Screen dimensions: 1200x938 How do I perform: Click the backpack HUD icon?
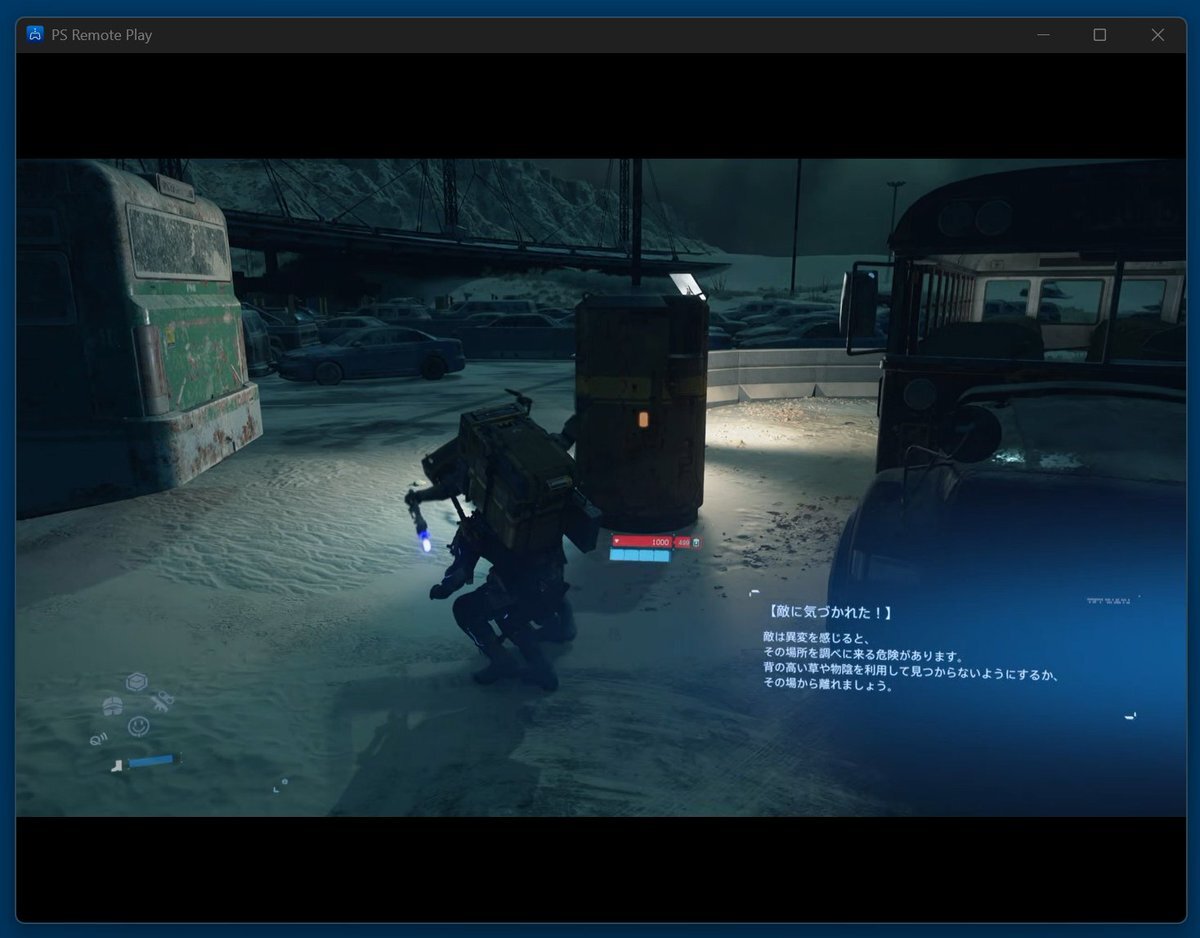112,706
